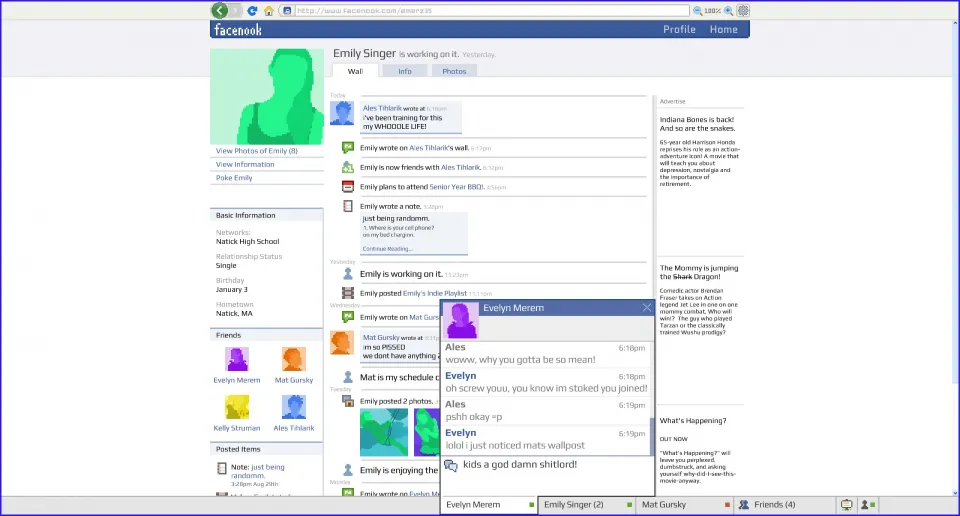Reload the page with refresh icon
Screen dimensions: 960x516
point(252,10)
